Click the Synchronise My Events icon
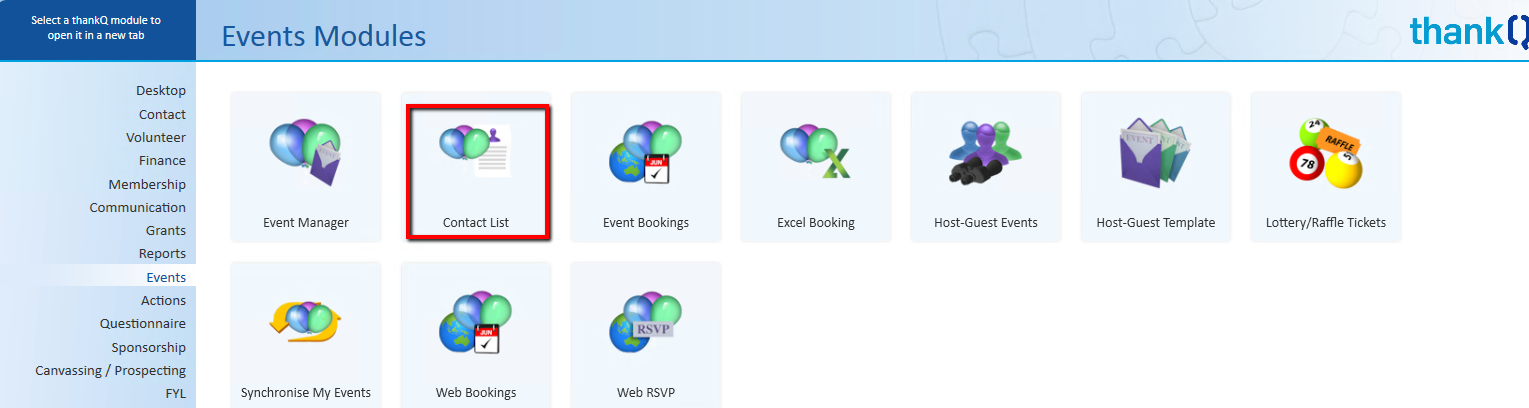The width and height of the screenshot is (1529, 408). (305, 322)
